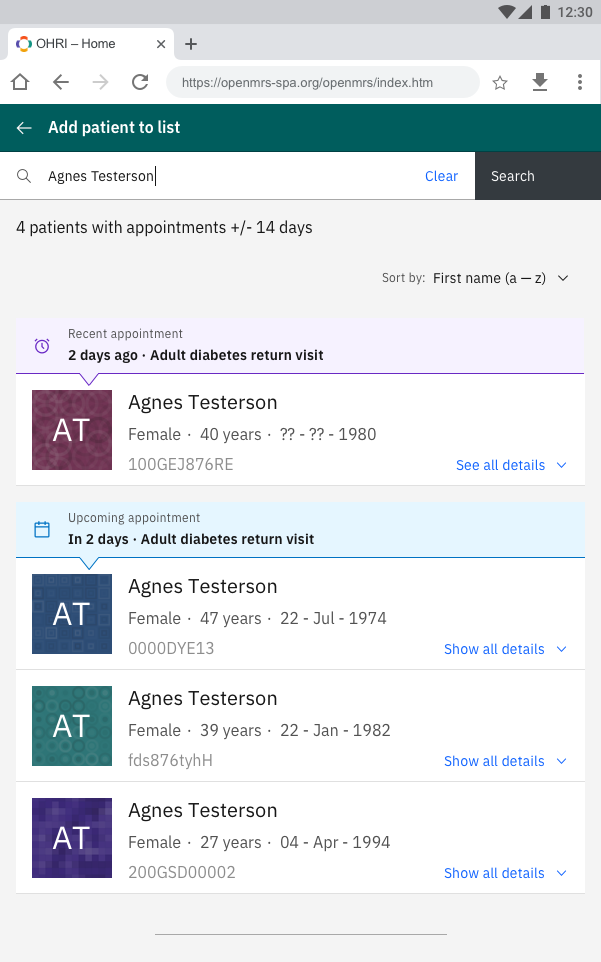The height and width of the screenshot is (962, 601).
Task: Go back using the browser back arrow
Action: point(61,83)
